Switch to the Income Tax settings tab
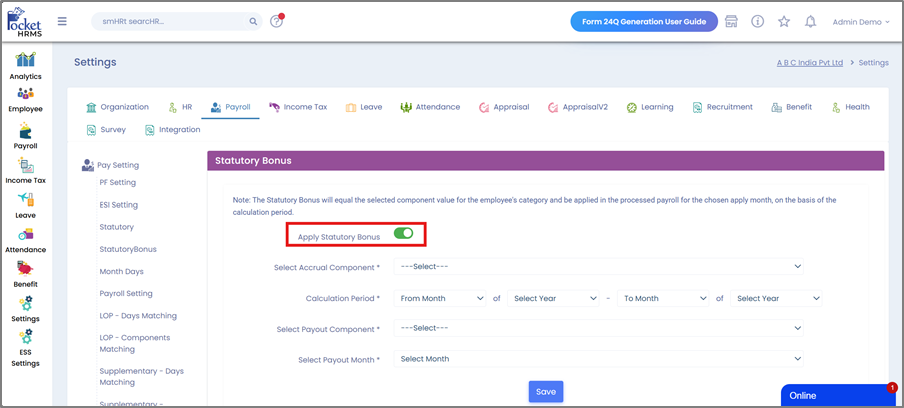 [x=298, y=107]
